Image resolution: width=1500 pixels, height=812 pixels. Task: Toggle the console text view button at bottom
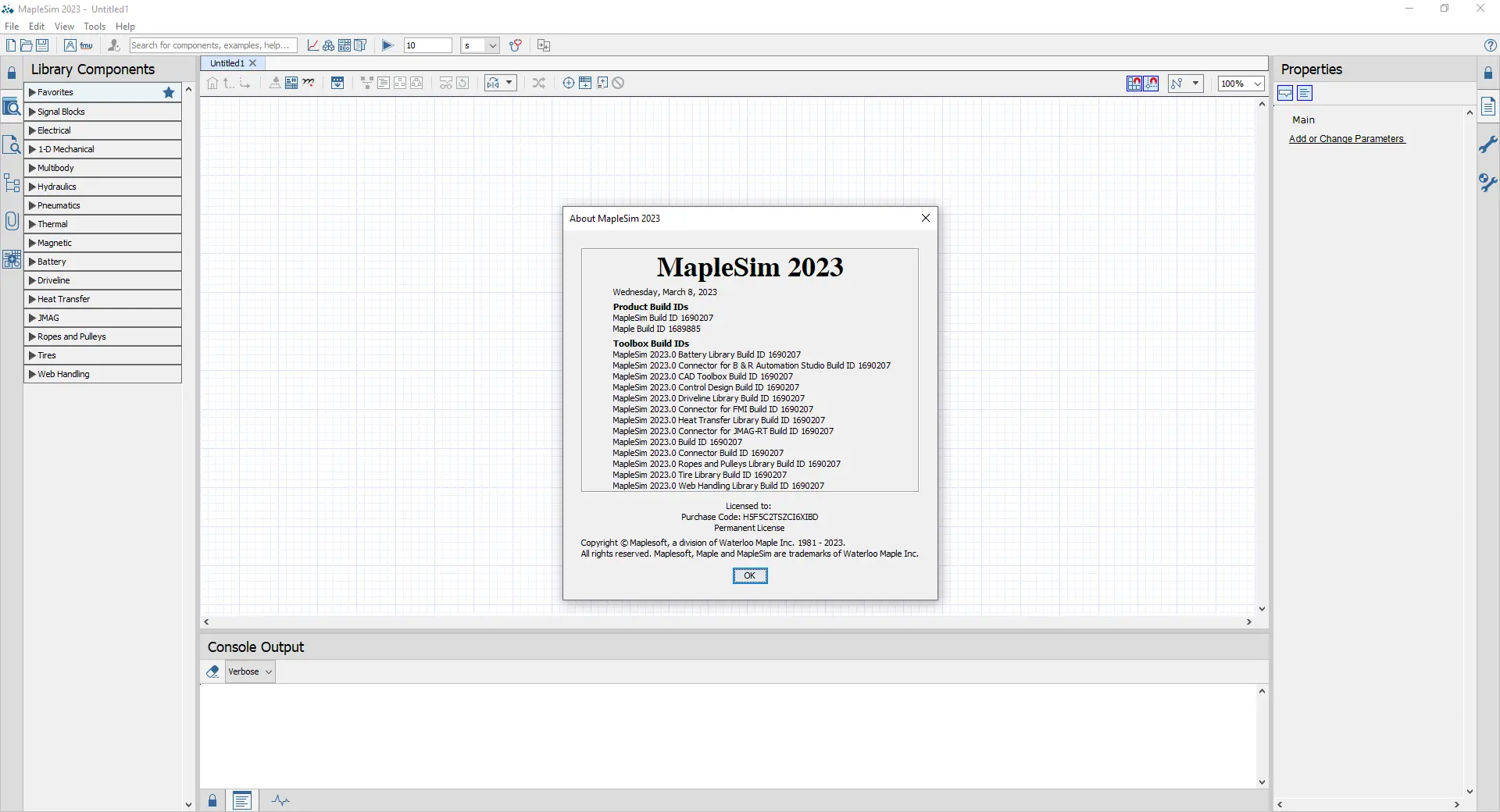tap(242, 800)
